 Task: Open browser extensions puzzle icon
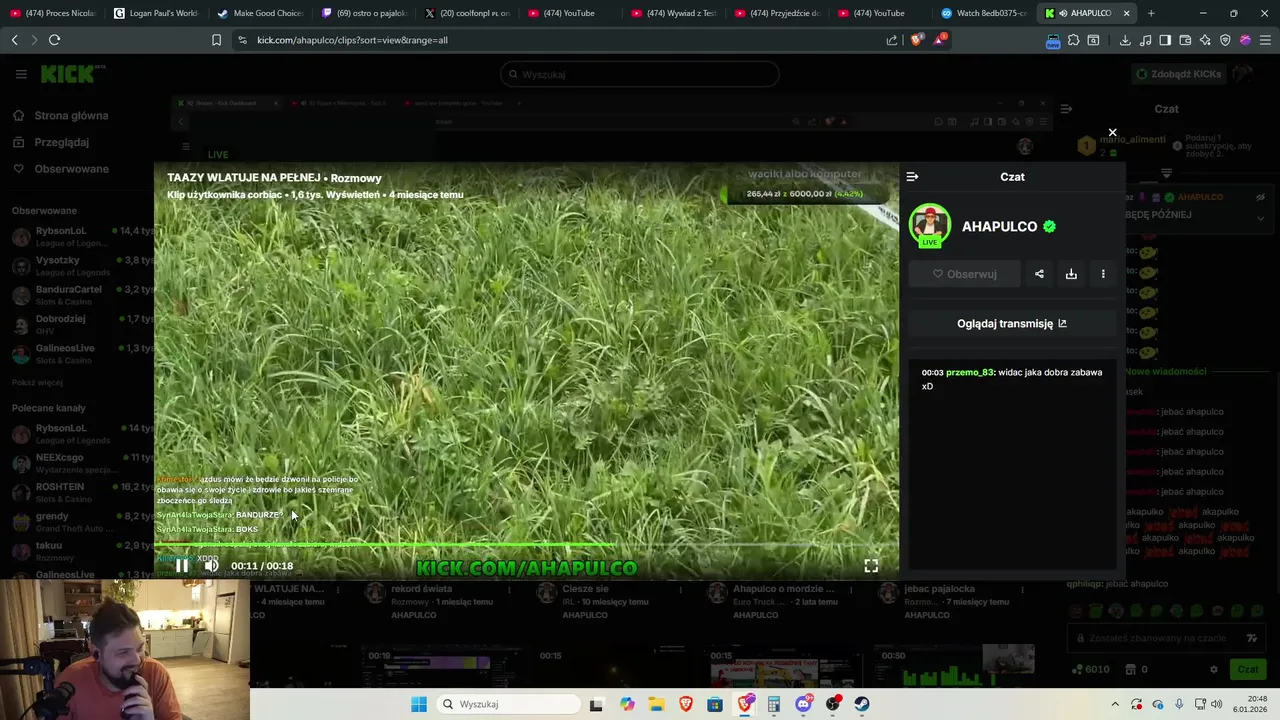tap(1073, 40)
